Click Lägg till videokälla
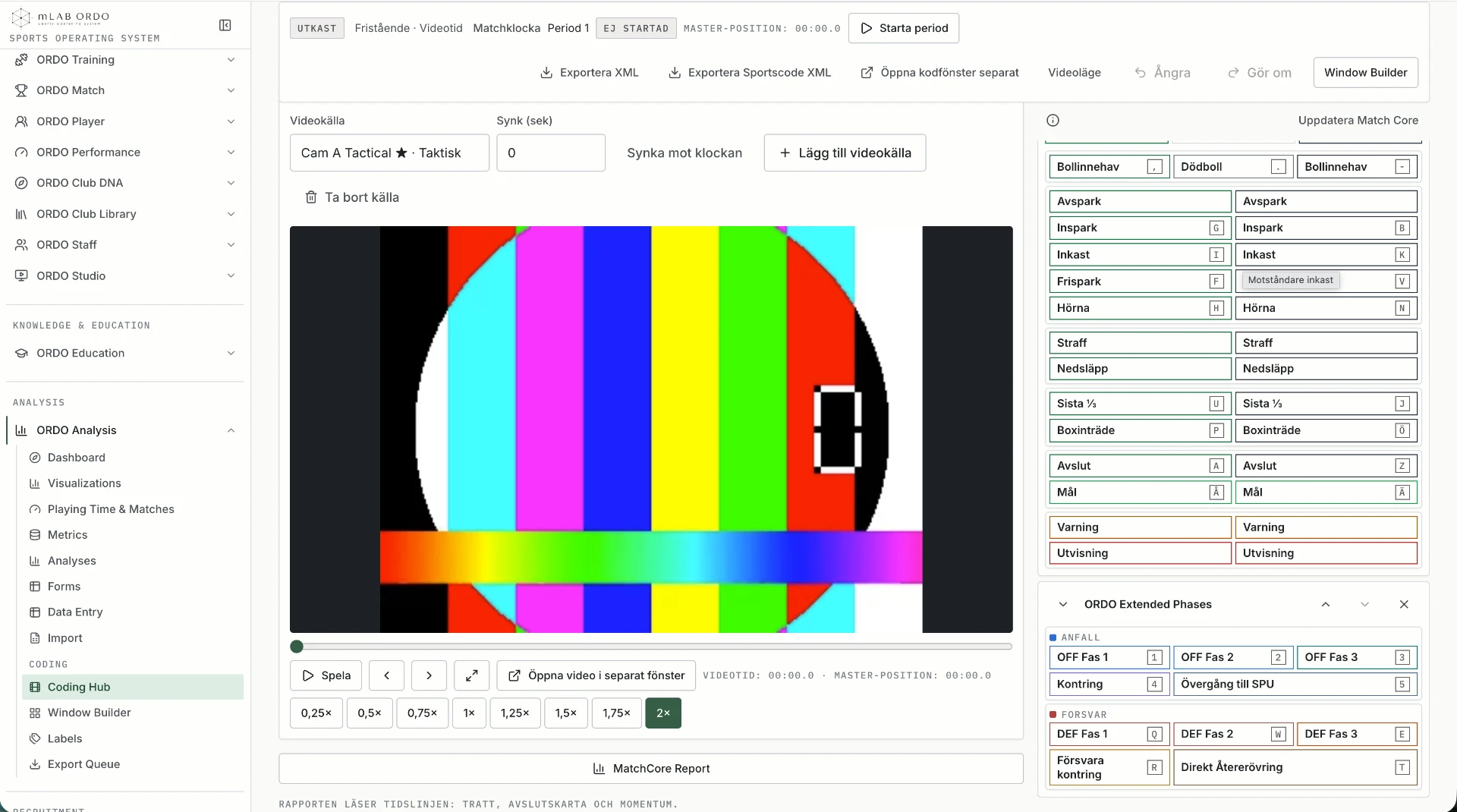The height and width of the screenshot is (812, 1457). [x=845, y=153]
